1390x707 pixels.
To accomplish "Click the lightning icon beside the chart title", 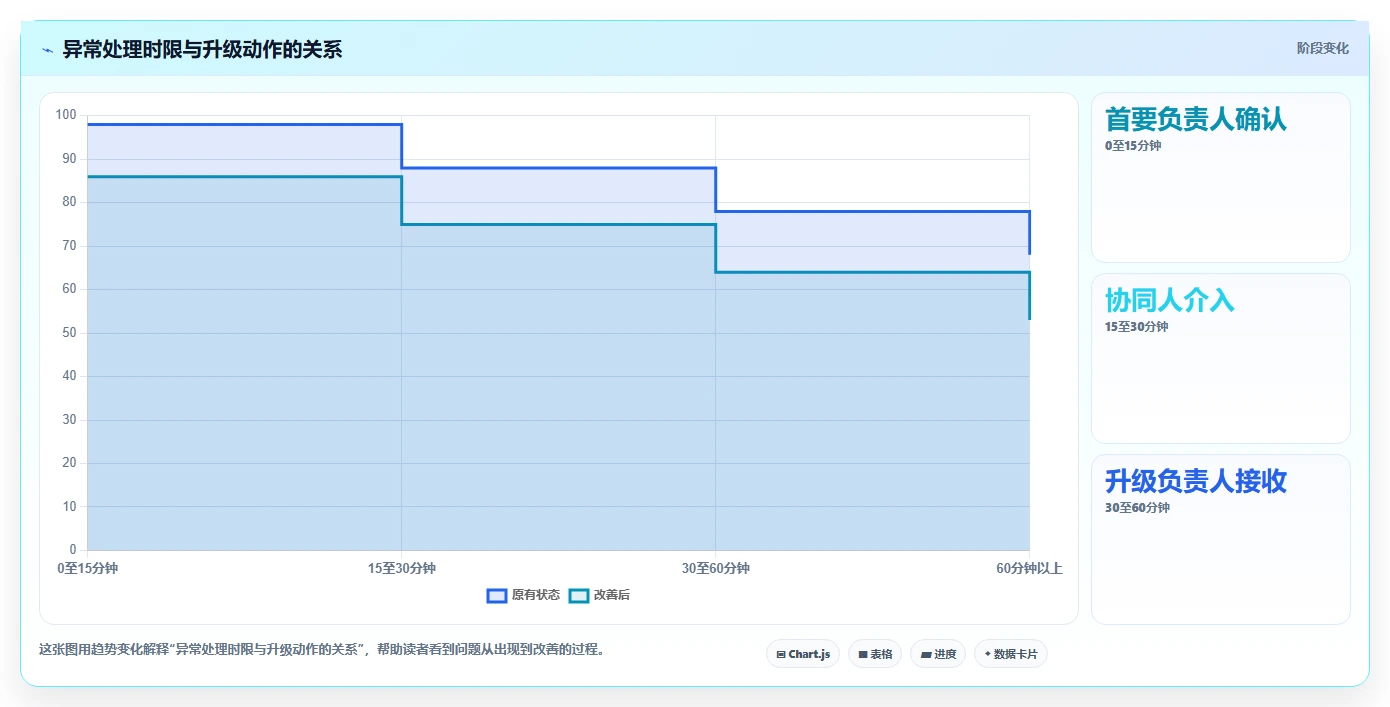I will pyautogui.click(x=47, y=50).
